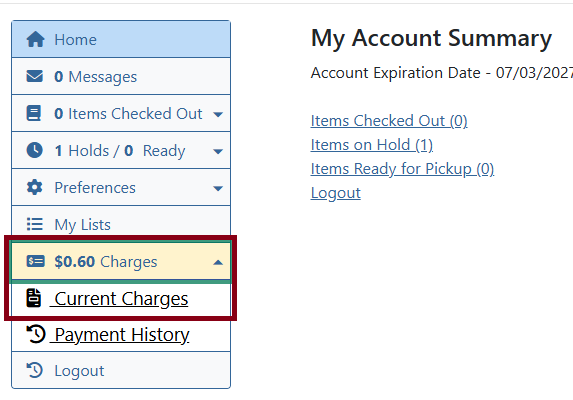Click Logout in the sidebar menu
The height and width of the screenshot is (400, 573).
(121, 370)
